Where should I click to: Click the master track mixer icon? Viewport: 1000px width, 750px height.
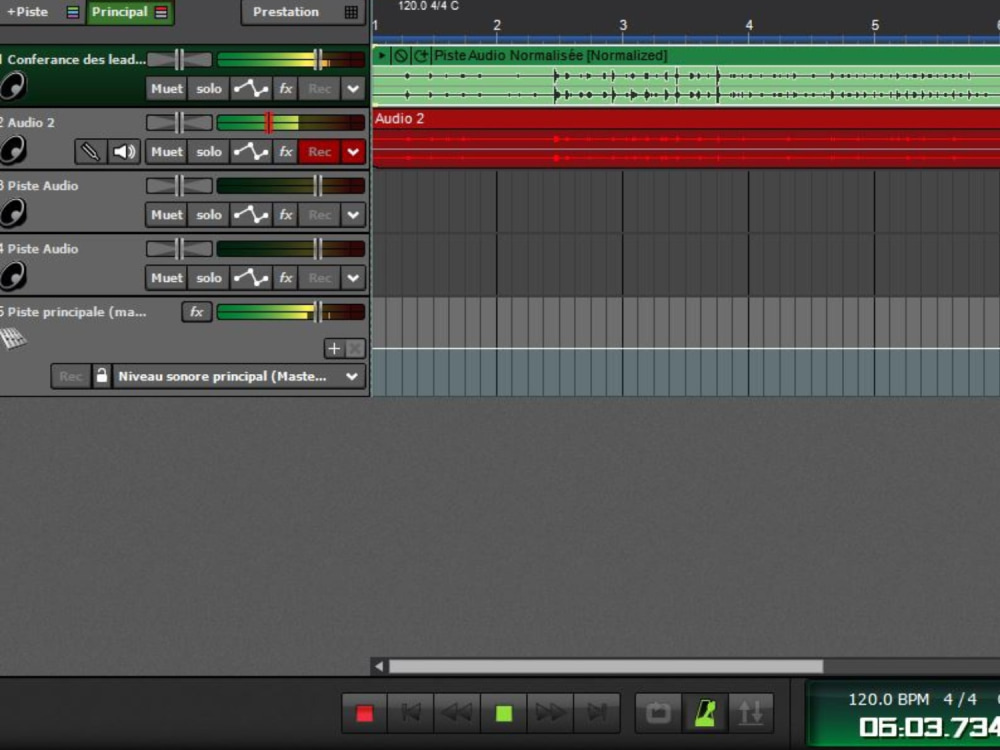pyautogui.click(x=13, y=338)
